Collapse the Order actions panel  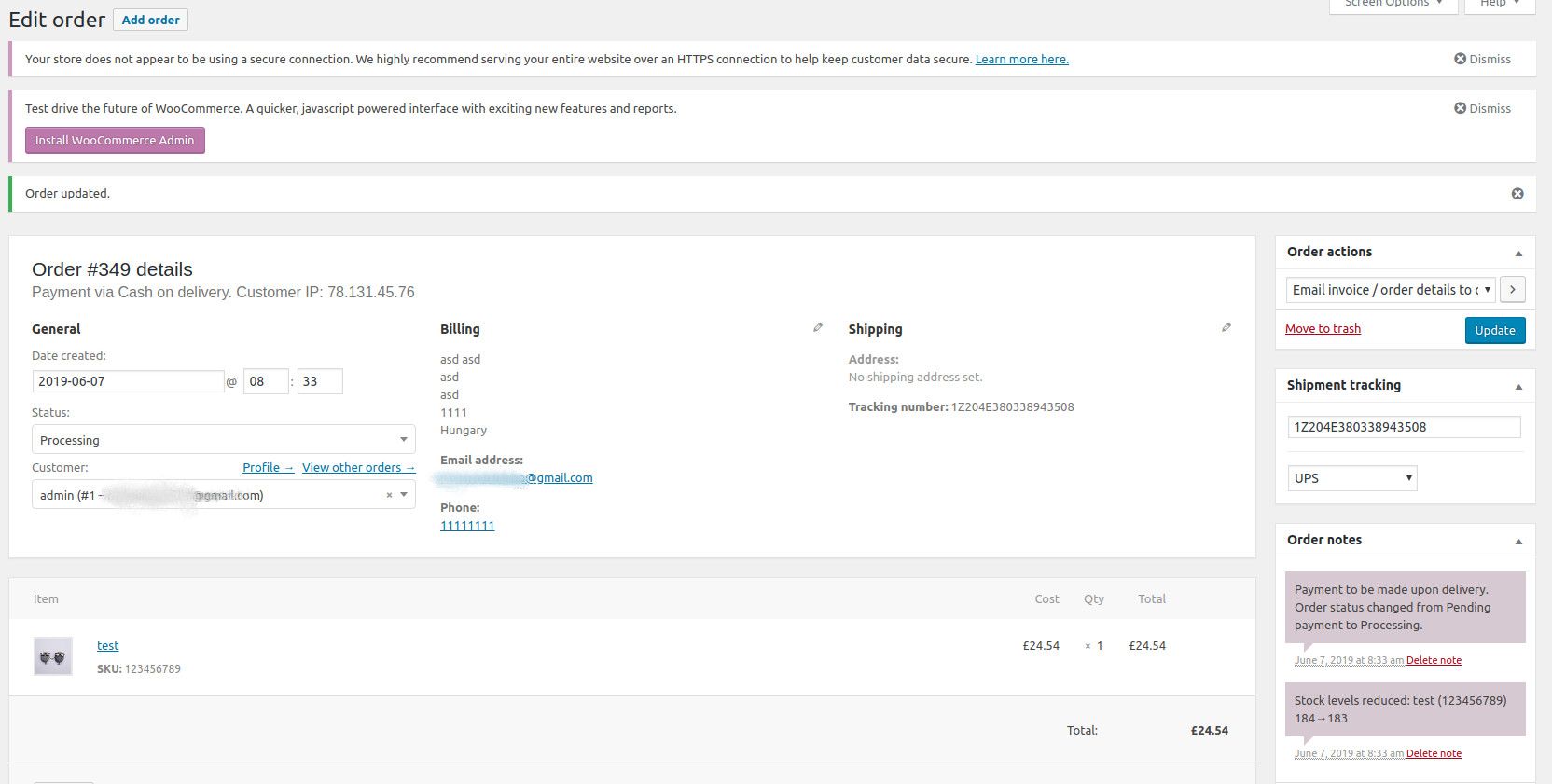coord(1518,254)
